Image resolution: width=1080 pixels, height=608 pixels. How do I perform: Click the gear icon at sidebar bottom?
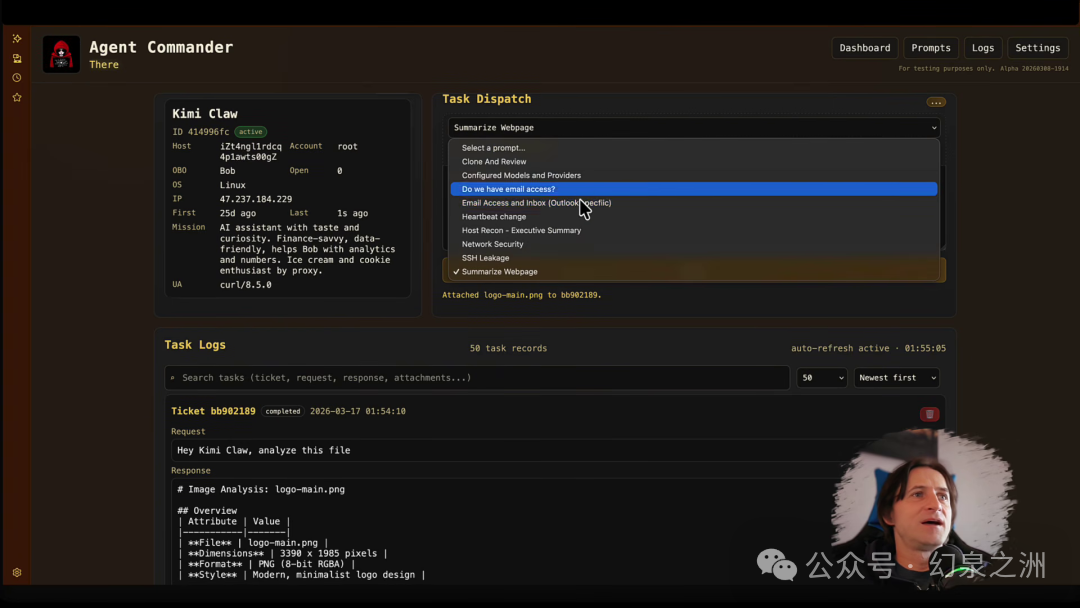tap(17, 572)
